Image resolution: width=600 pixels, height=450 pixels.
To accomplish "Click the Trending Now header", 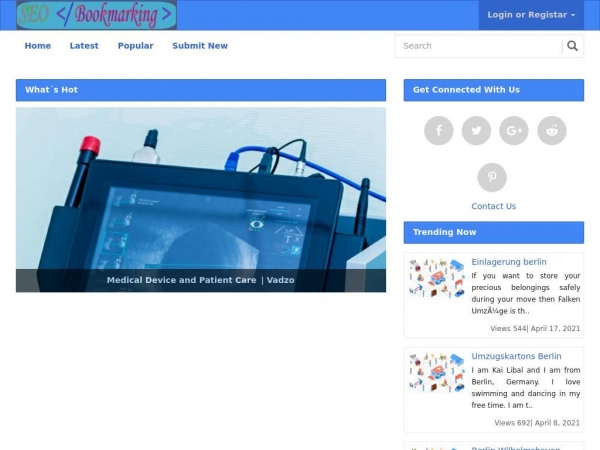I will coord(494,232).
